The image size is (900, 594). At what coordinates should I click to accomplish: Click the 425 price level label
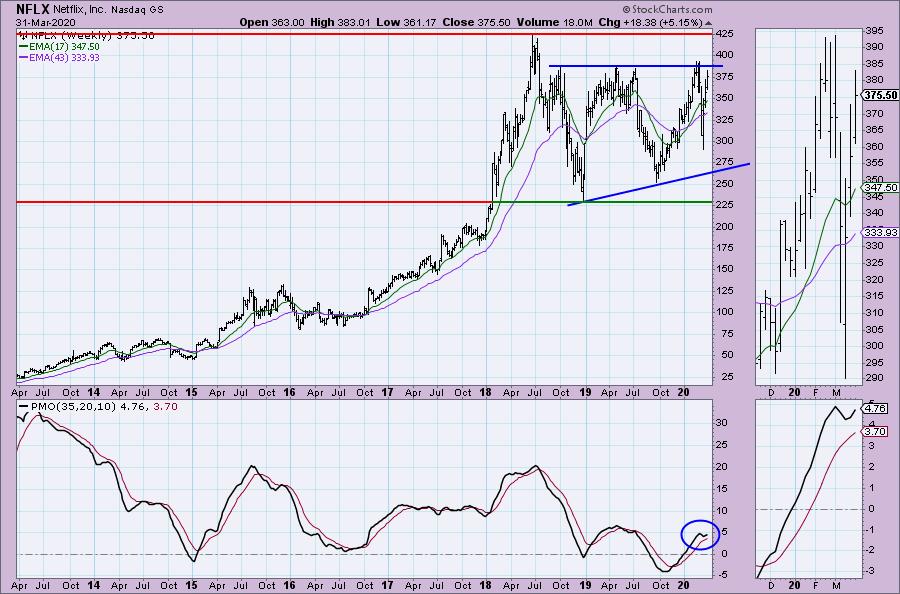click(724, 34)
